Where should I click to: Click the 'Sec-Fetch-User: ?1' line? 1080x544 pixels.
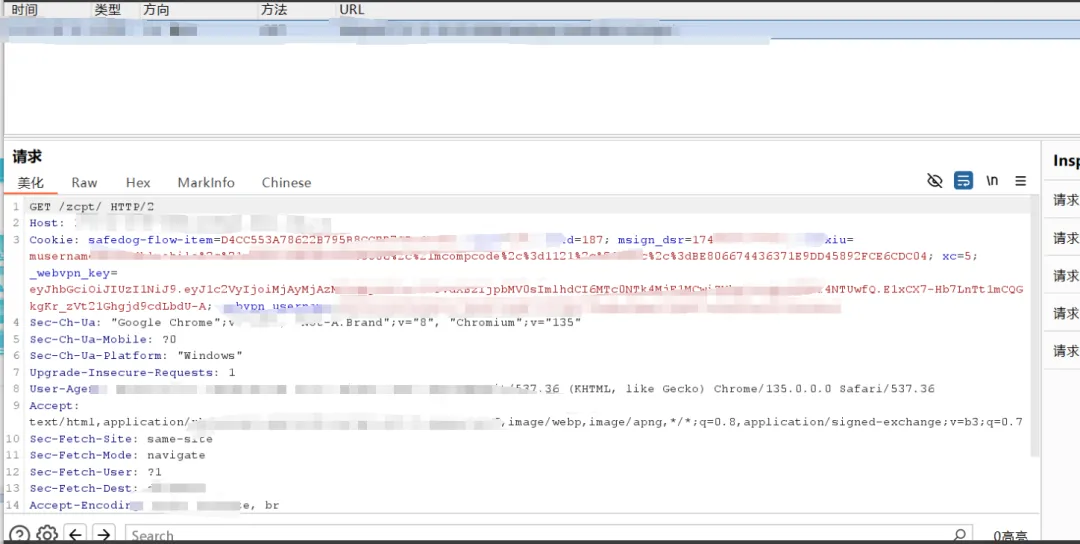95,472
